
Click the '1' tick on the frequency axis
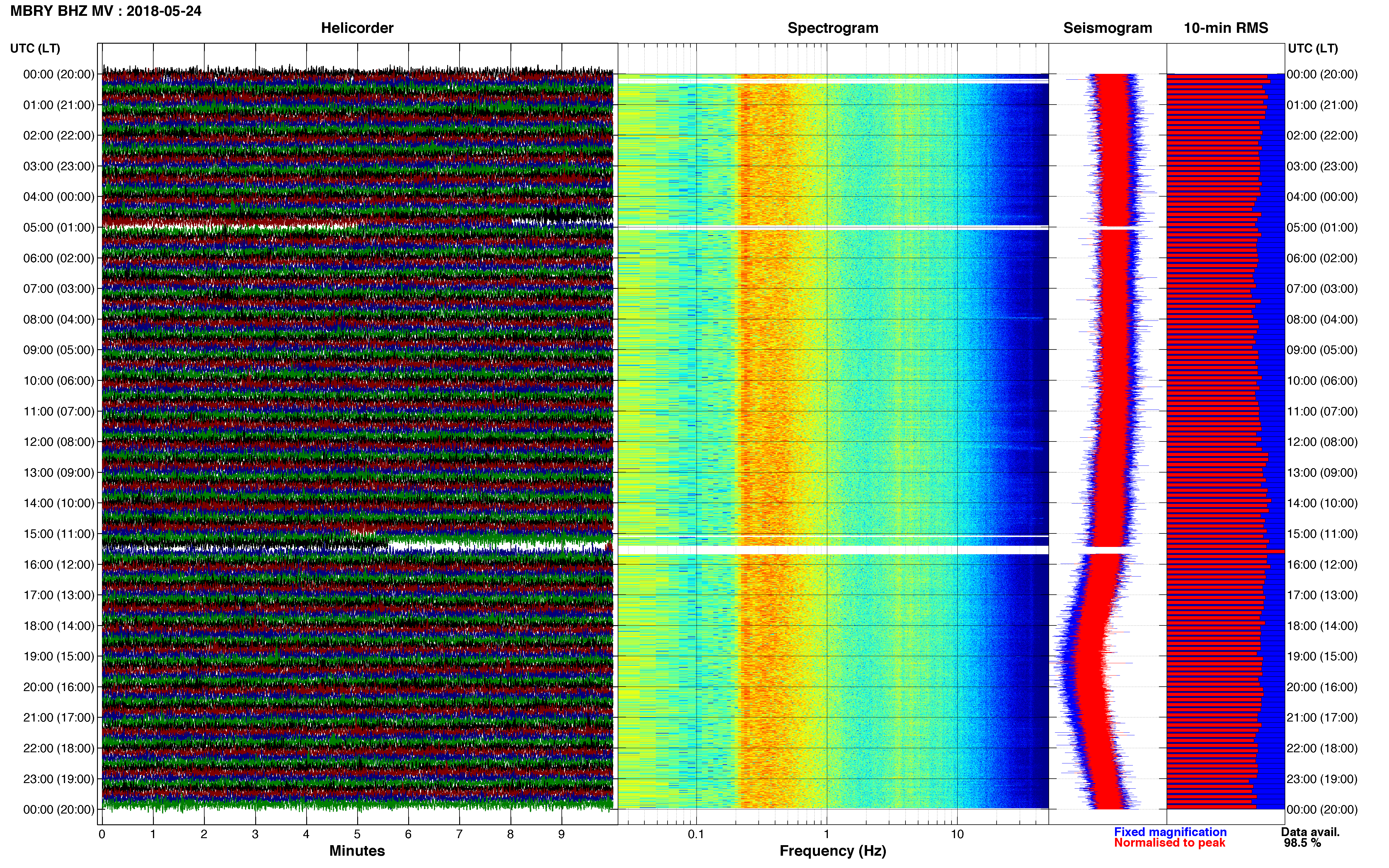pyautogui.click(x=826, y=834)
